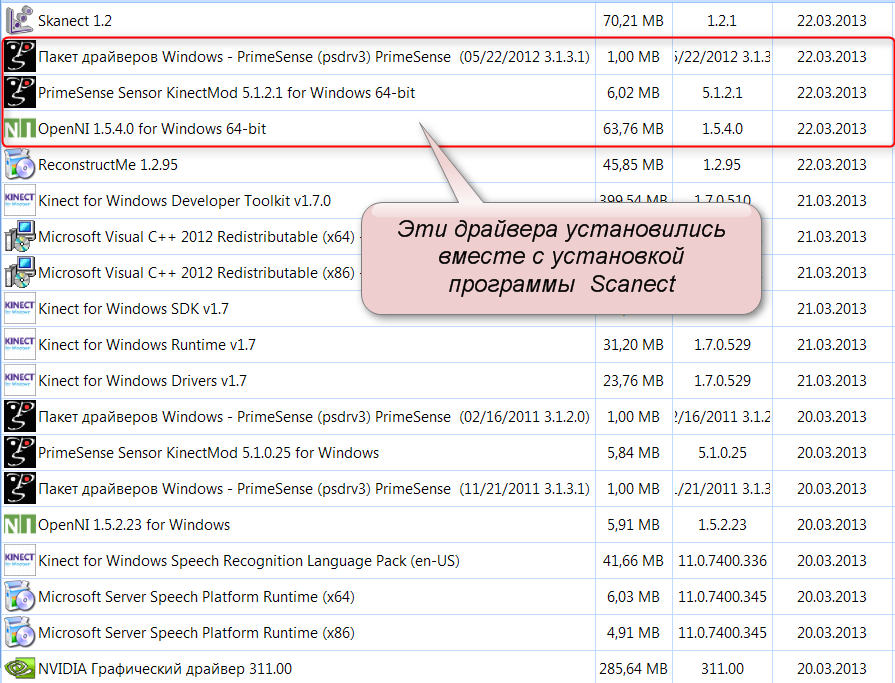
Task: Click the Kinect for Windows Runtime v1.7 icon
Action: click(19, 344)
